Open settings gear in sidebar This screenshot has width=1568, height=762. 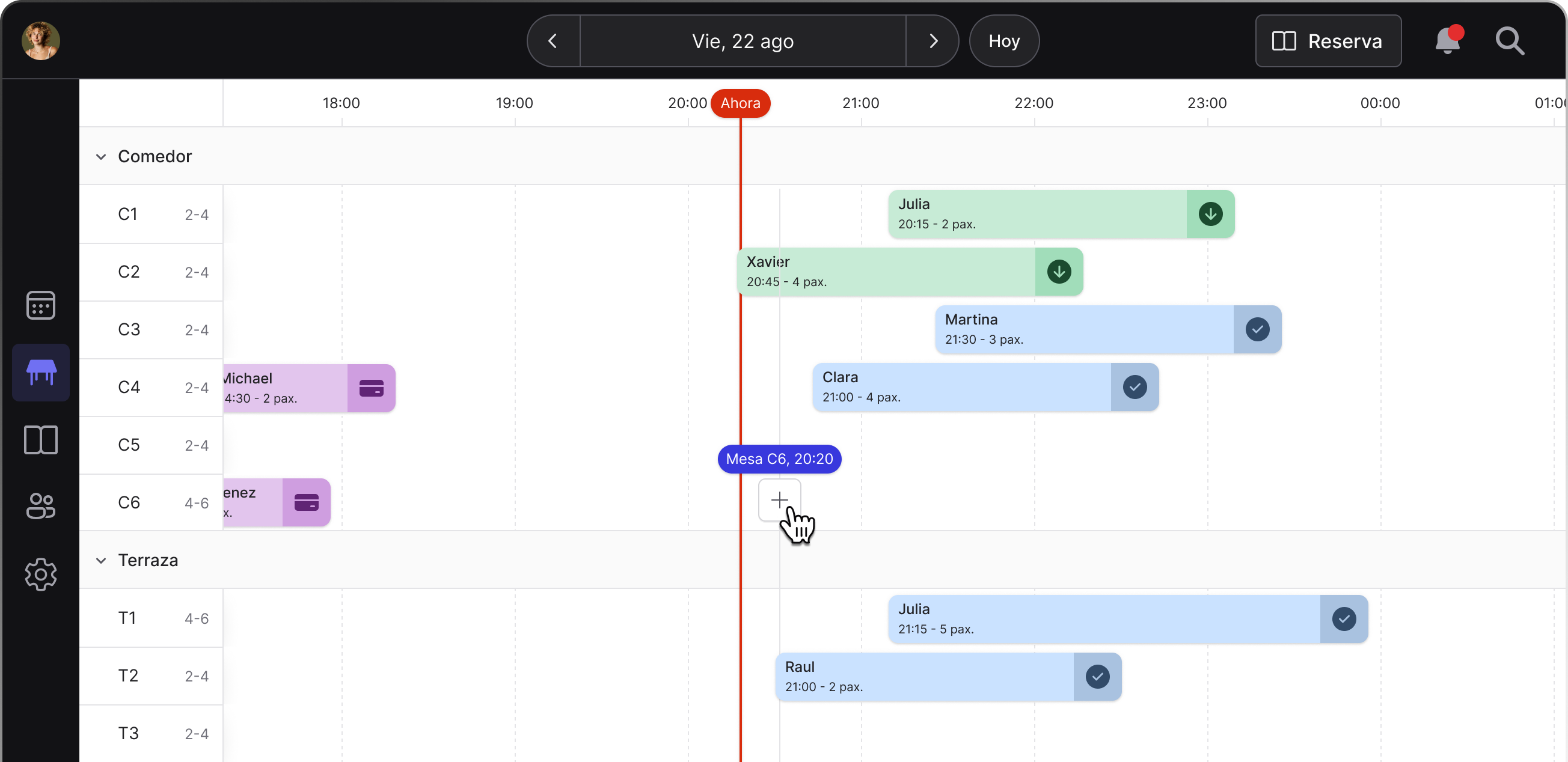click(41, 574)
